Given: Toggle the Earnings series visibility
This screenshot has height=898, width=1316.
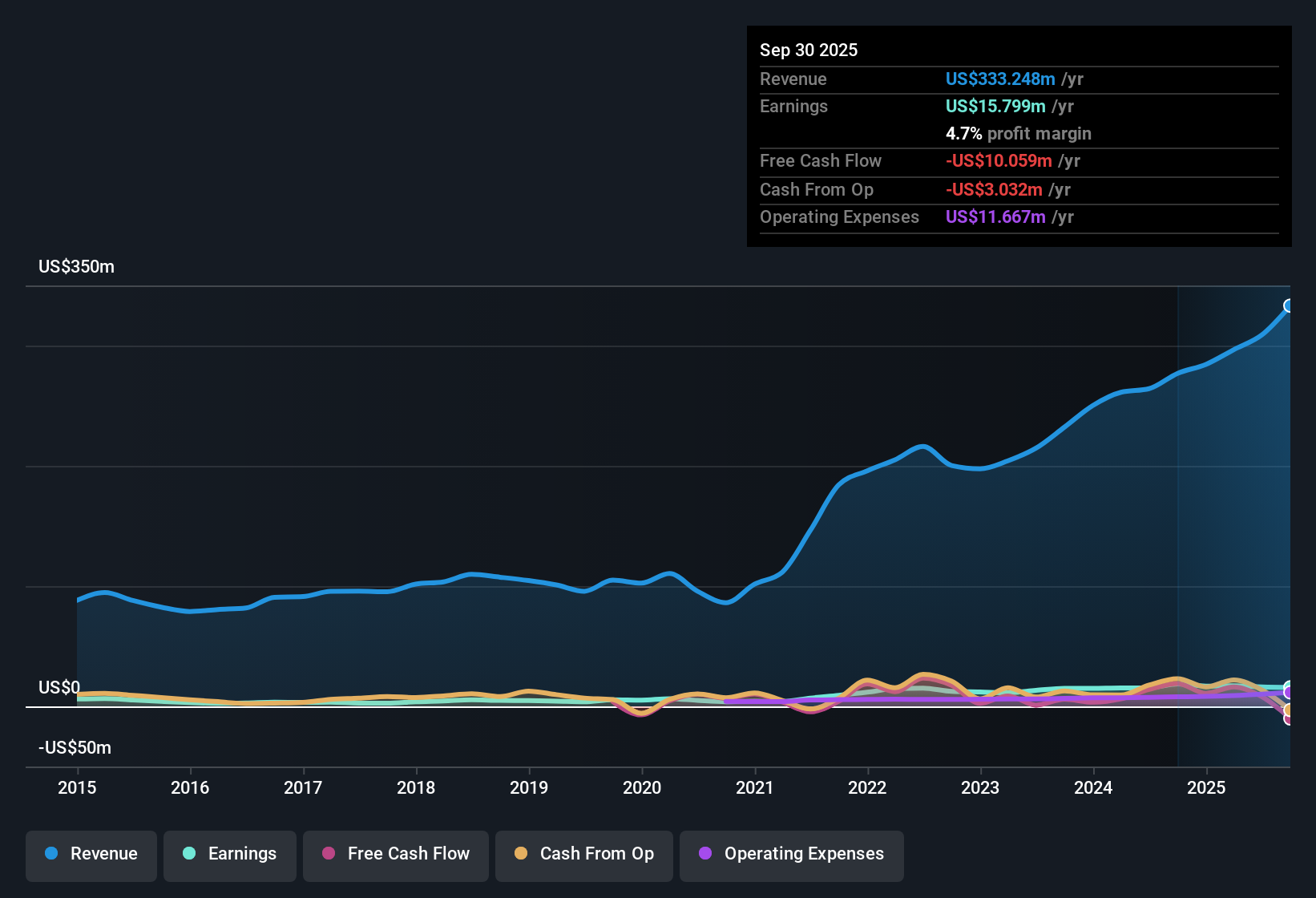Looking at the screenshot, I should click(x=229, y=854).
